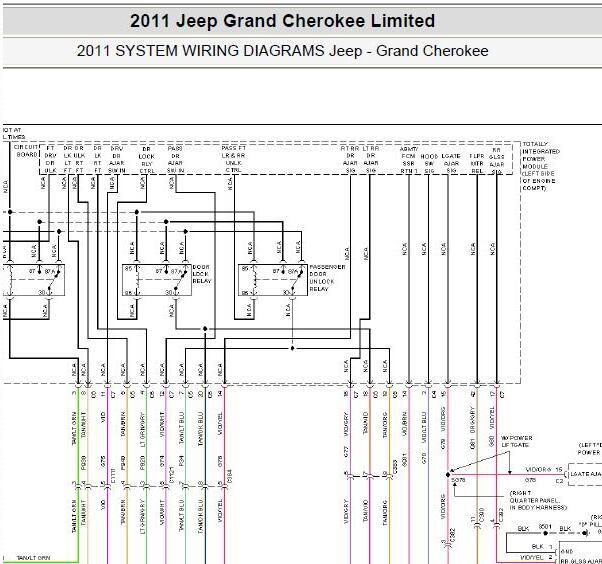Select the G74 circuit label
The height and width of the screenshot is (564, 602).
pyautogui.click(x=162, y=461)
